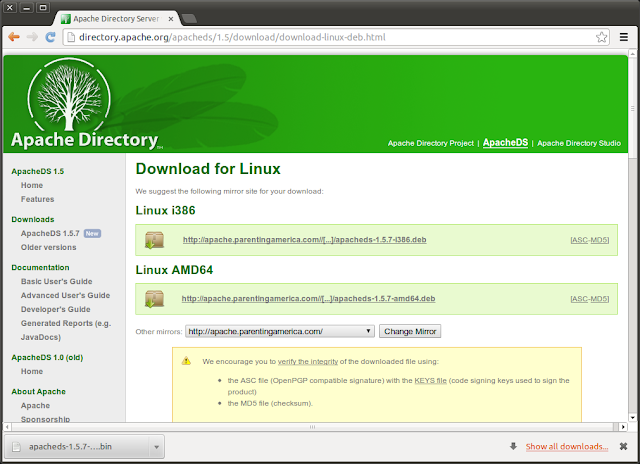Click the package icon for i386 download
This screenshot has height=464, width=640.
point(154,240)
